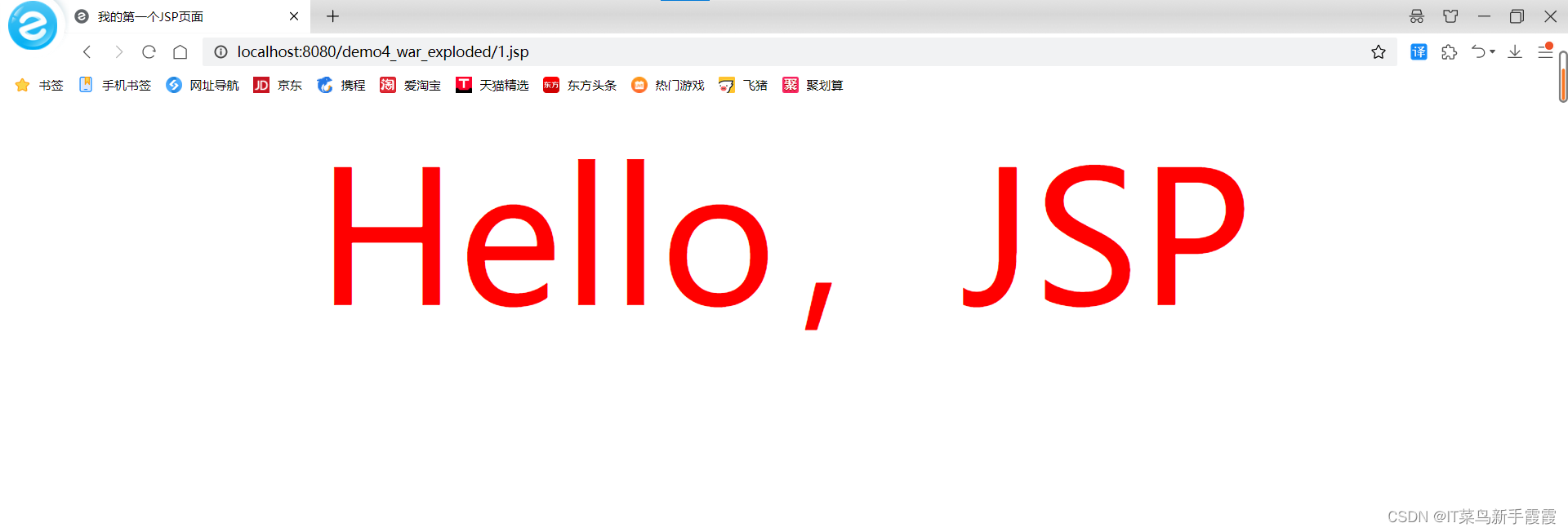Open the browser main menu icon
Screen dimensions: 1568x532
tap(1545, 51)
